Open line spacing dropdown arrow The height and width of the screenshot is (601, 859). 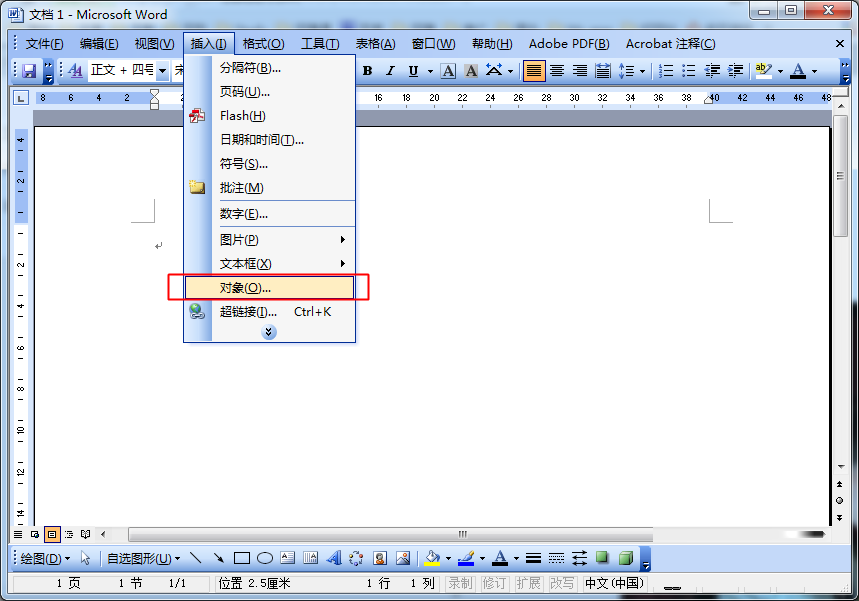[x=642, y=71]
